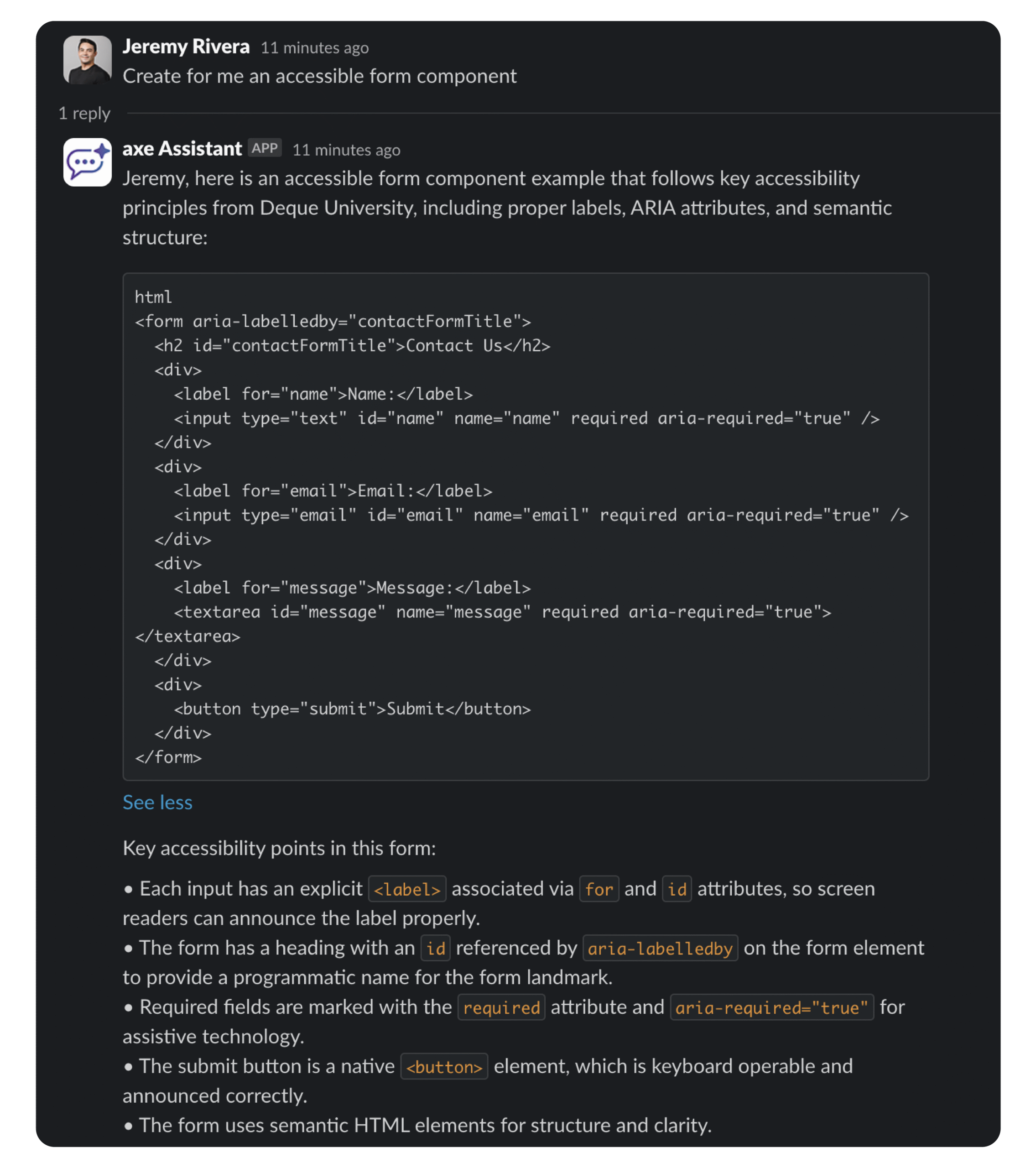
Task: Click the APP badge beside axe Assistant
Action: (263, 147)
